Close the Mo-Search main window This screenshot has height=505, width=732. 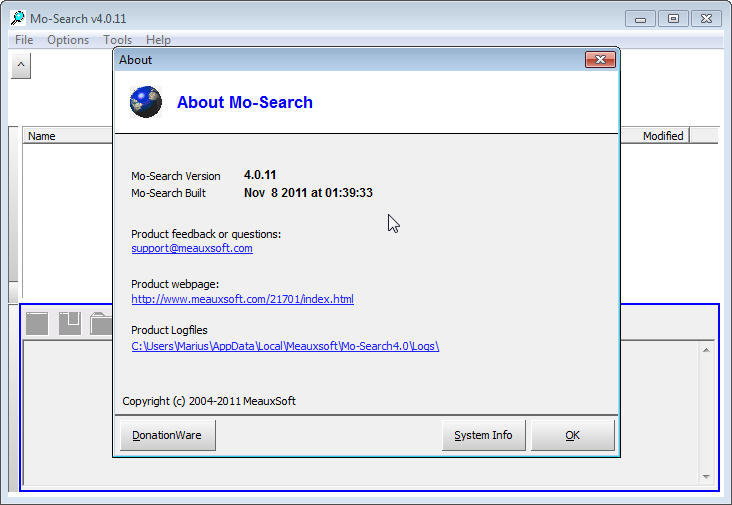tap(706, 19)
